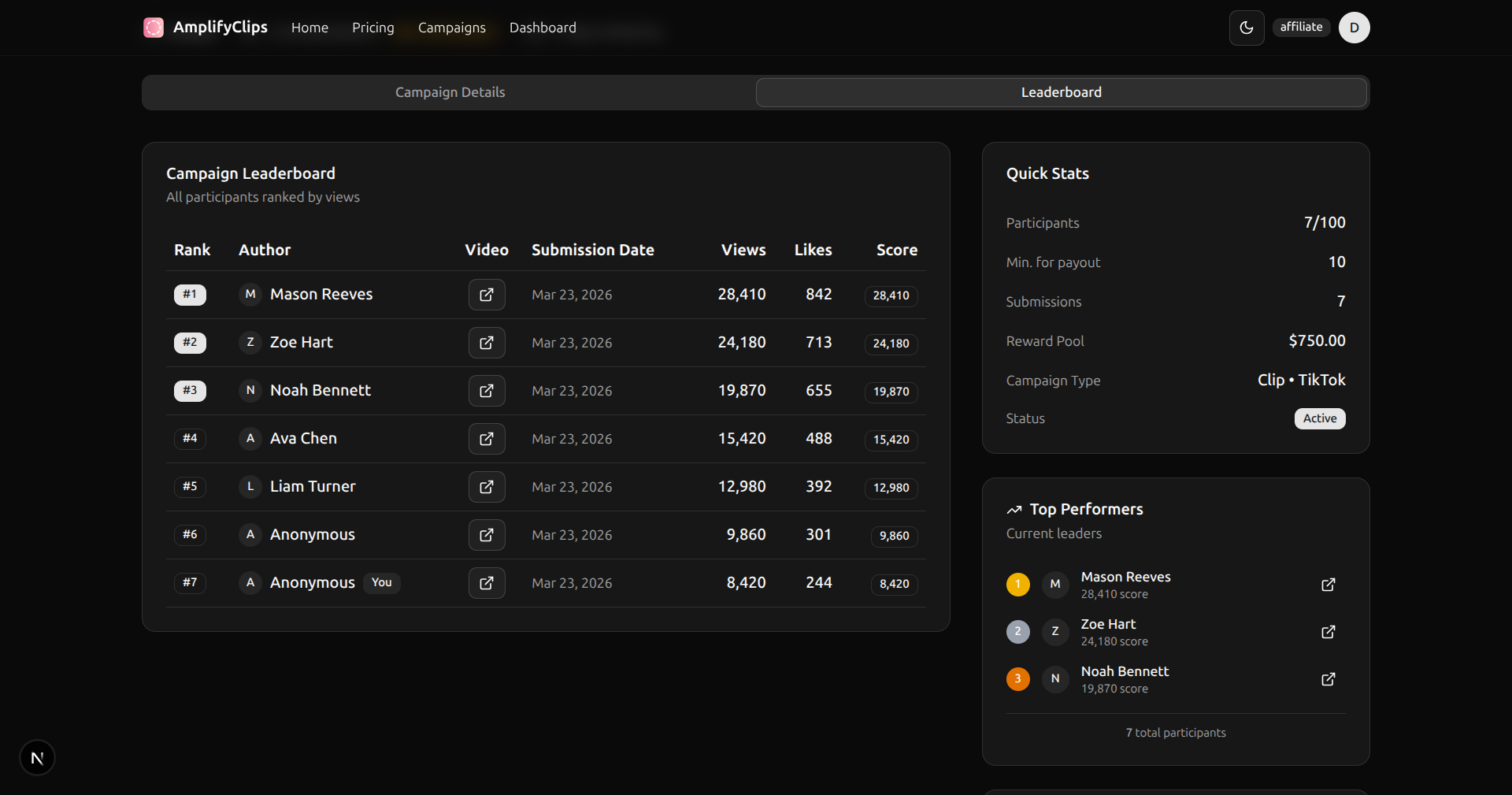Open Liam Turner's video link icon
The image size is (1512, 795).
[487, 487]
